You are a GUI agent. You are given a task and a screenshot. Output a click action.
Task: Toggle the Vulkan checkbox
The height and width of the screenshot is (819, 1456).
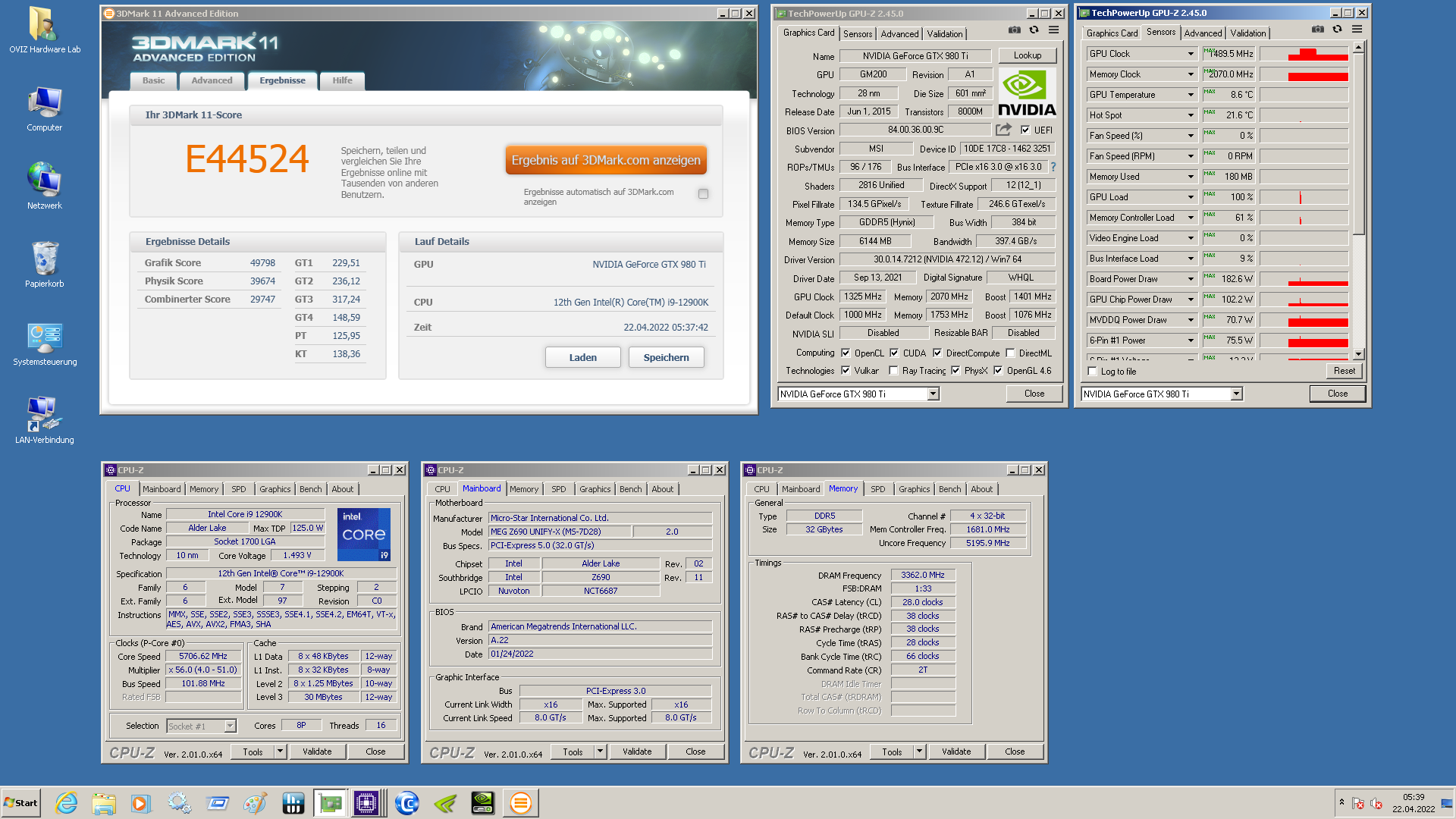point(846,370)
